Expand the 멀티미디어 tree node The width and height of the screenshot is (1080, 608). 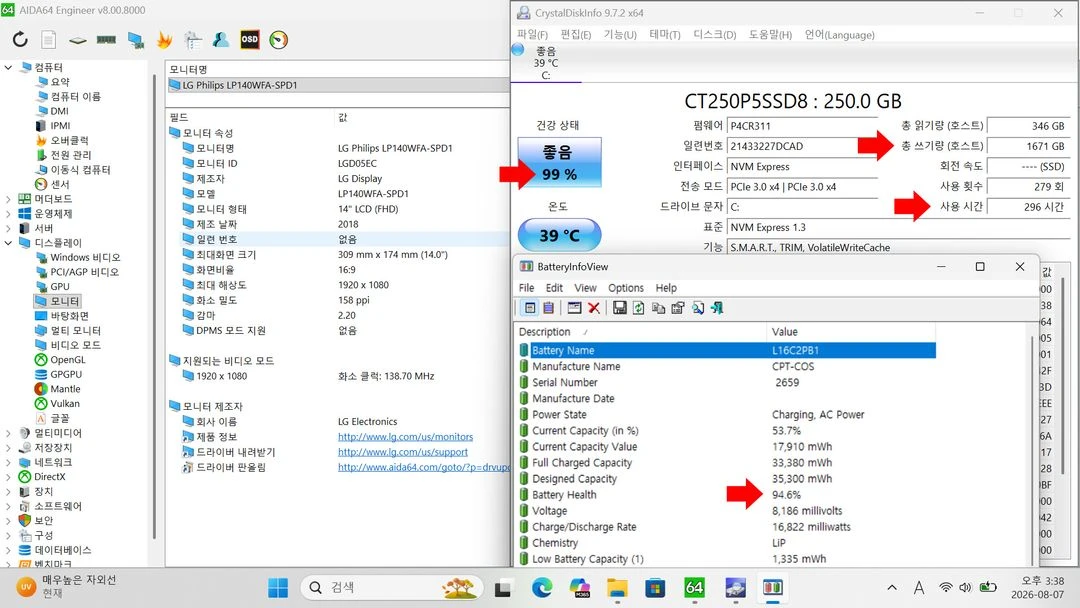tap(8, 433)
